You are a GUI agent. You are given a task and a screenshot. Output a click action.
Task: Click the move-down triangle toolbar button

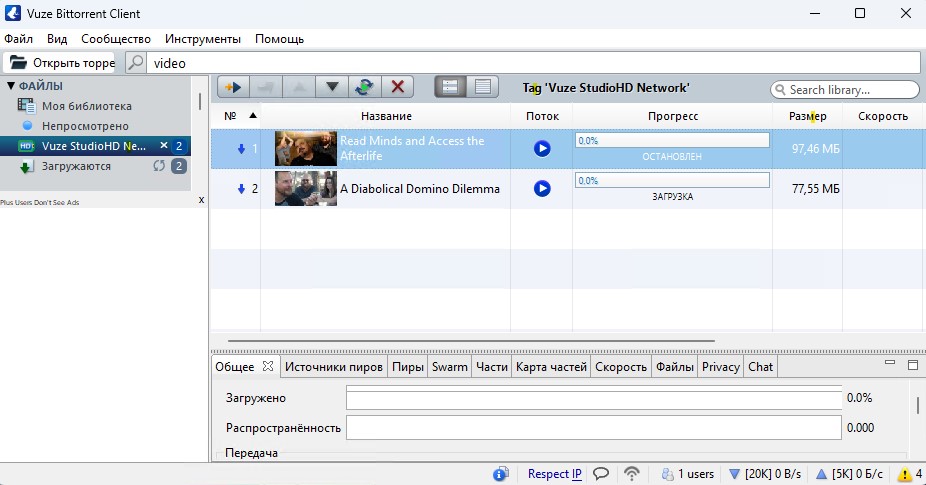(x=332, y=87)
